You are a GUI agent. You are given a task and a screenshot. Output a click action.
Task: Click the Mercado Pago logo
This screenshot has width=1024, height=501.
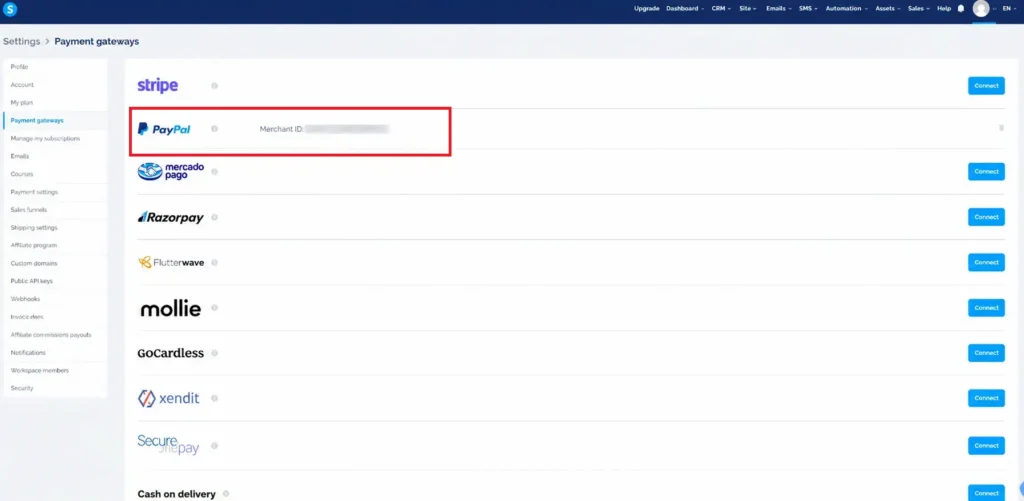[170, 172]
